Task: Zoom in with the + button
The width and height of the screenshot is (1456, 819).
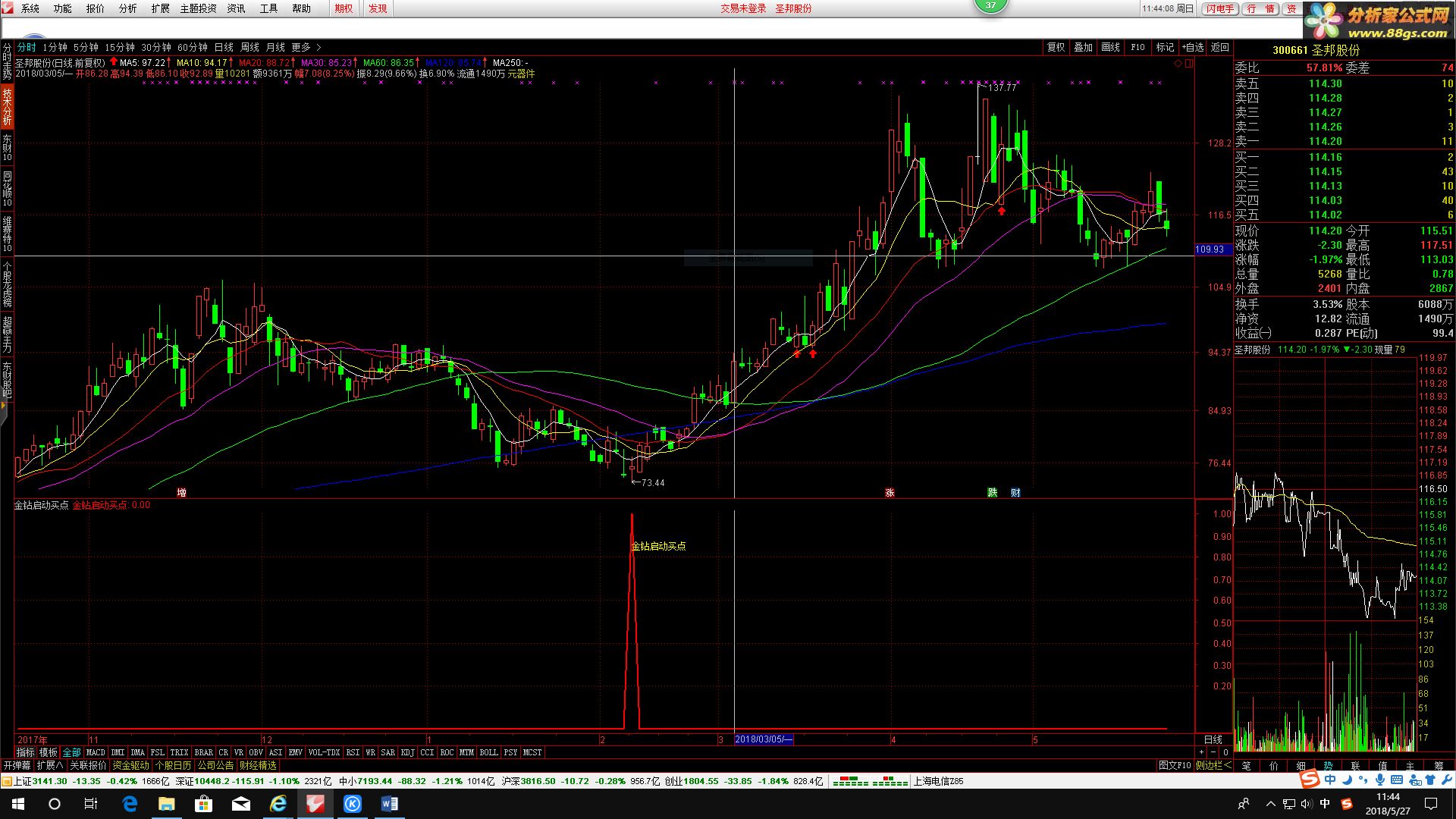Action: (x=1202, y=752)
